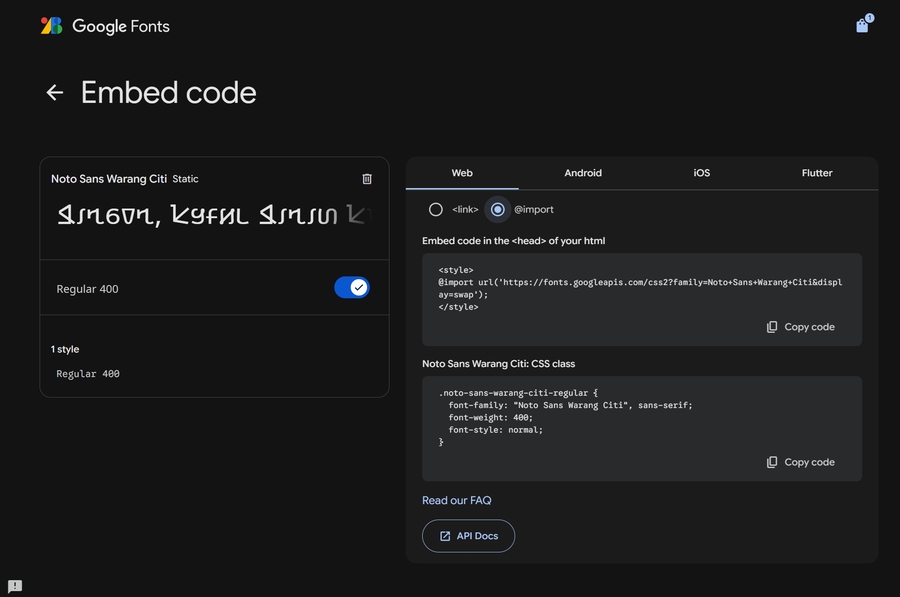Viewport: 900px width, 597px height.
Task: Select the <link> radio option
Action: tap(436, 210)
